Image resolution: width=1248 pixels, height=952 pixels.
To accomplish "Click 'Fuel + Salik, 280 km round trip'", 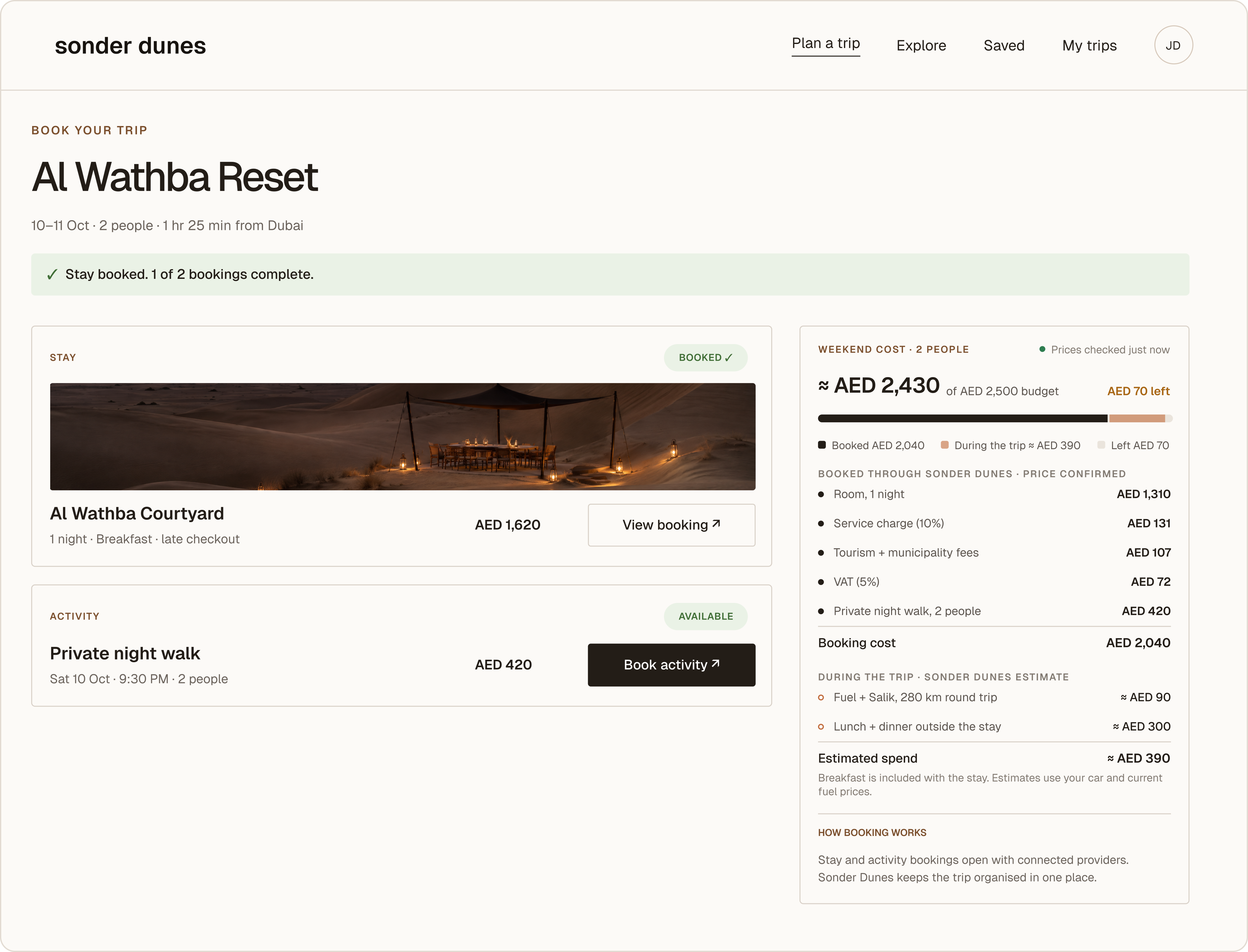I will pyautogui.click(x=994, y=697).
